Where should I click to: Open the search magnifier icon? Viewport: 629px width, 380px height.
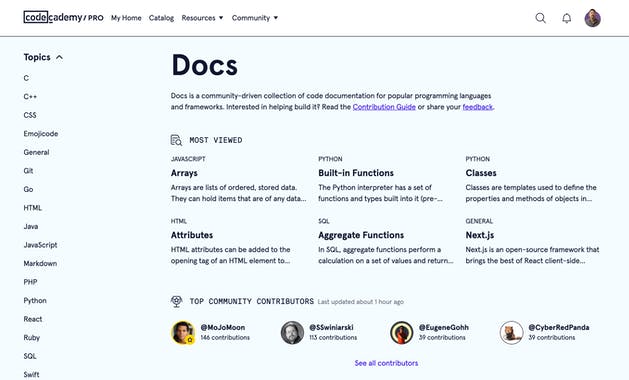[540, 18]
